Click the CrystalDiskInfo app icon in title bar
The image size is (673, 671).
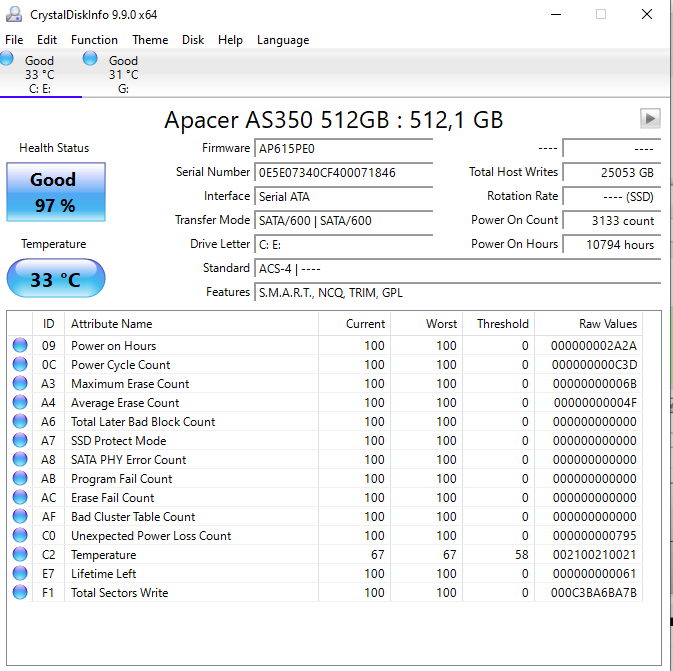[x=14, y=14]
